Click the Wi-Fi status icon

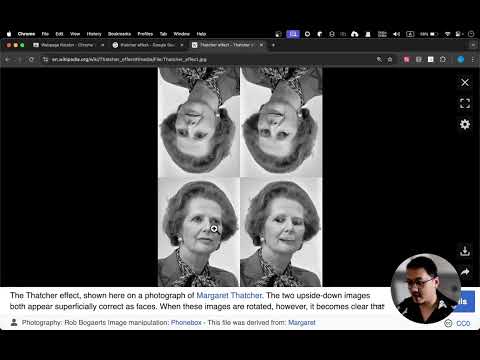447,34
